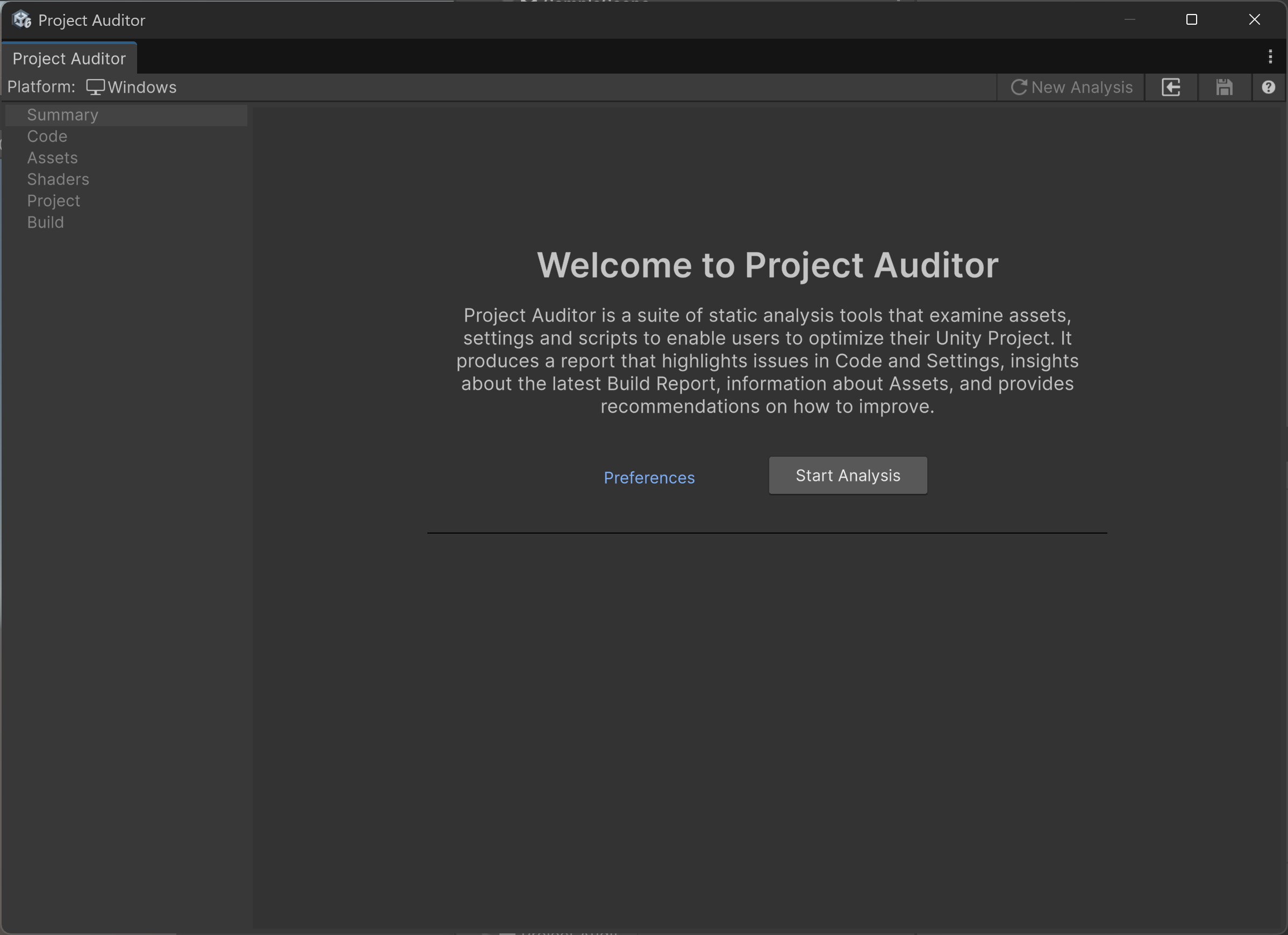1288x935 pixels.
Task: Select Summary in the sidebar
Action: [62, 115]
